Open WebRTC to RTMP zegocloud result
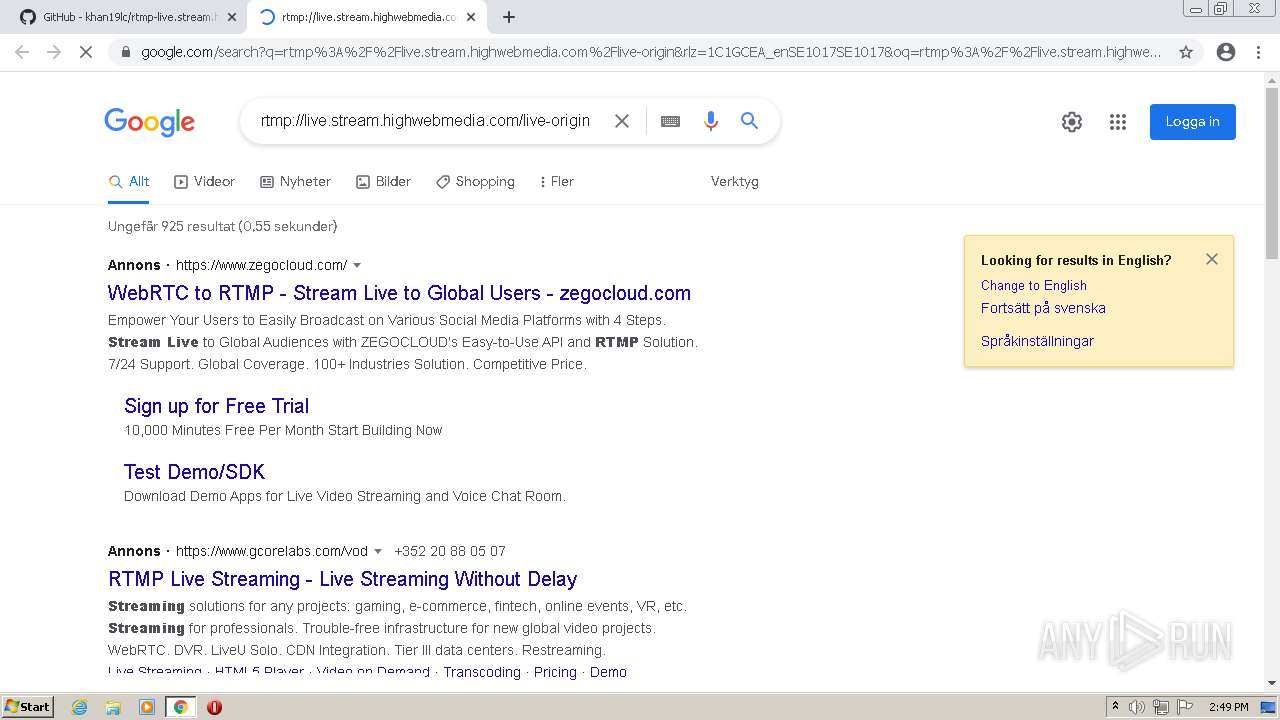 [x=399, y=293]
